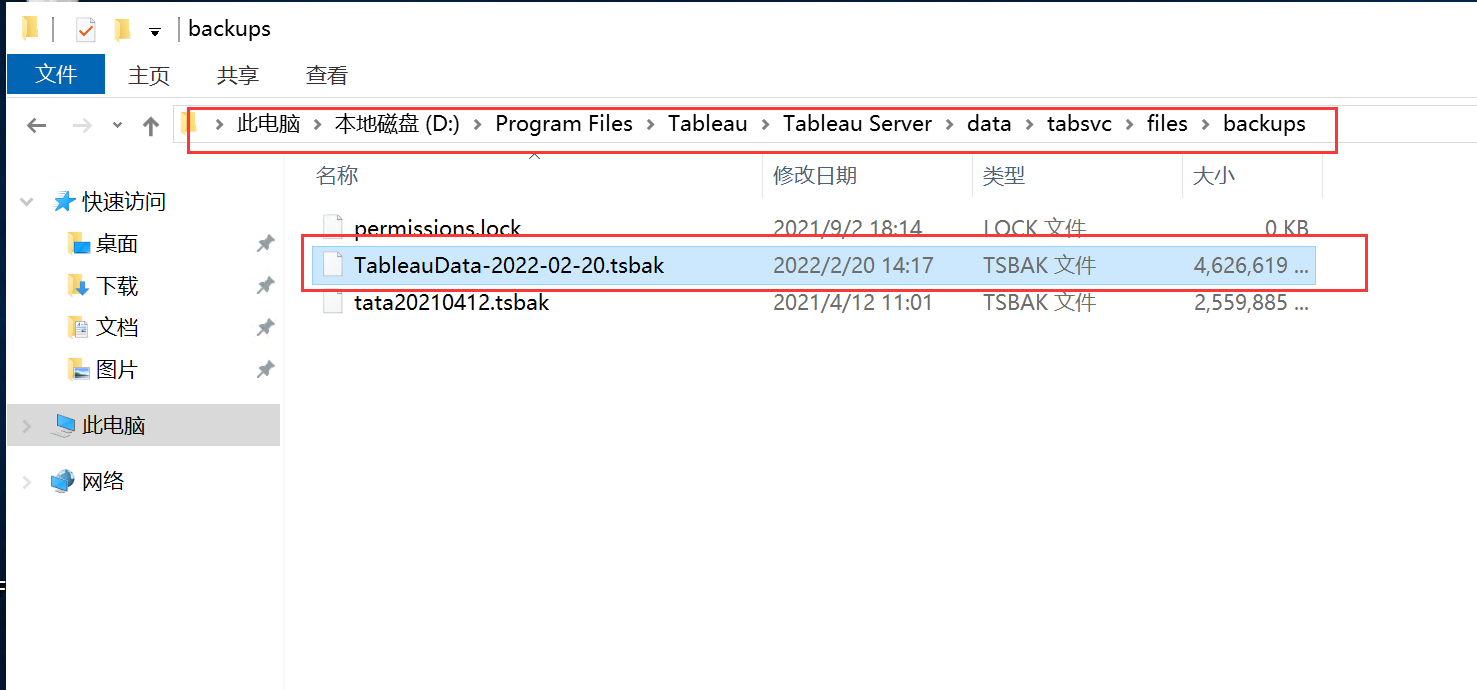This screenshot has height=690, width=1477.
Task: Click Tableau breadcrumb in the address bar
Action: pos(708,124)
